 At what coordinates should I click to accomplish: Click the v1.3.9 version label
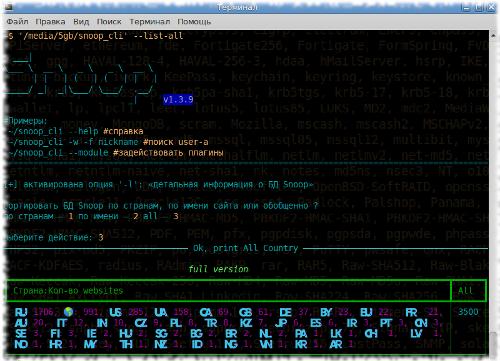pos(178,99)
